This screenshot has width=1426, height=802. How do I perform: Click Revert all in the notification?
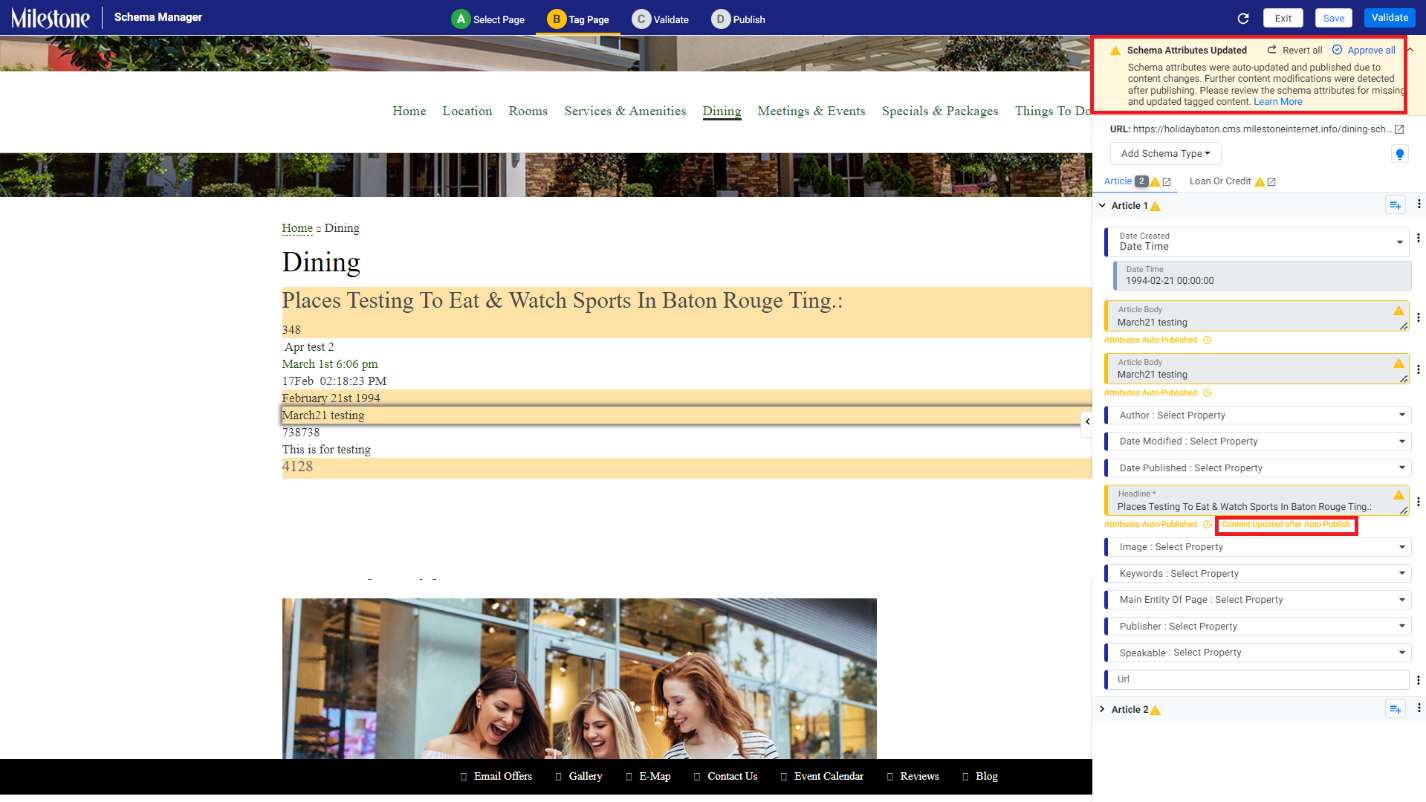[x=1295, y=50]
